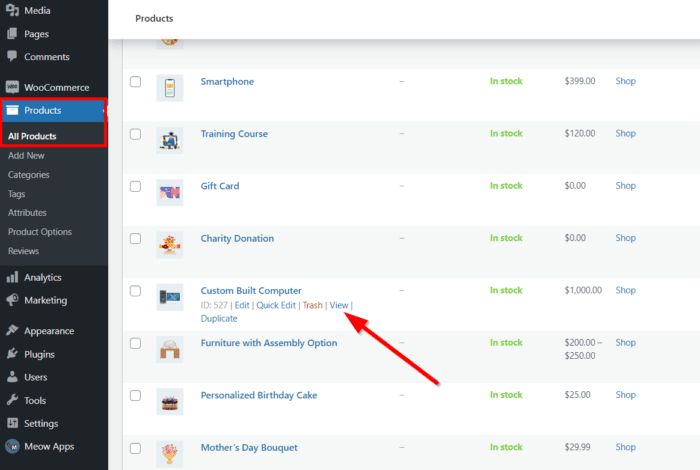Go to Product Options in sidebar

point(39,232)
